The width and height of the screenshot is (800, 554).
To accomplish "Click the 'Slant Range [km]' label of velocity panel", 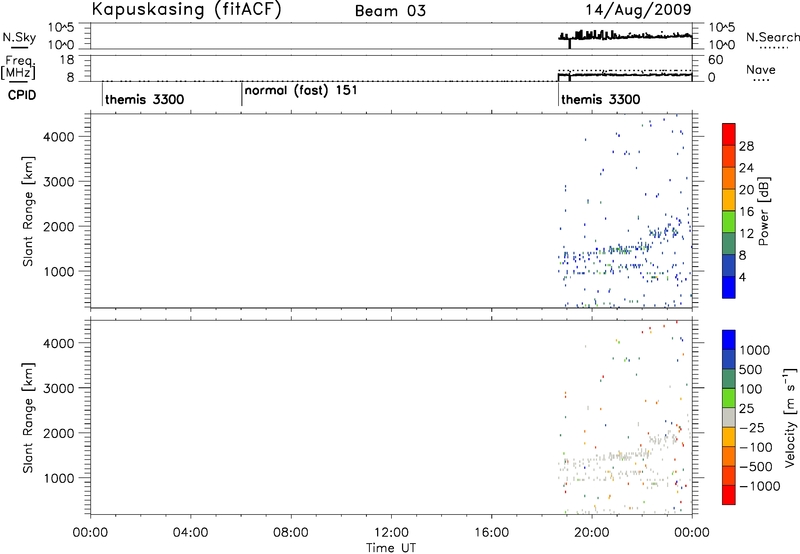I will (x=28, y=418).
